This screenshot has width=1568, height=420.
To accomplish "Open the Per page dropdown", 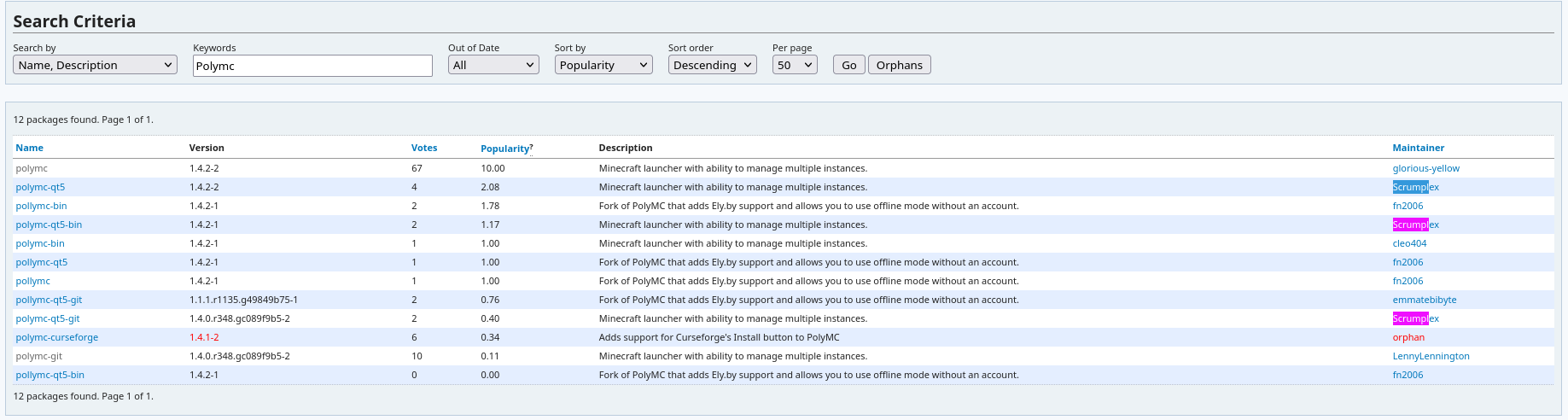I will tap(794, 65).
